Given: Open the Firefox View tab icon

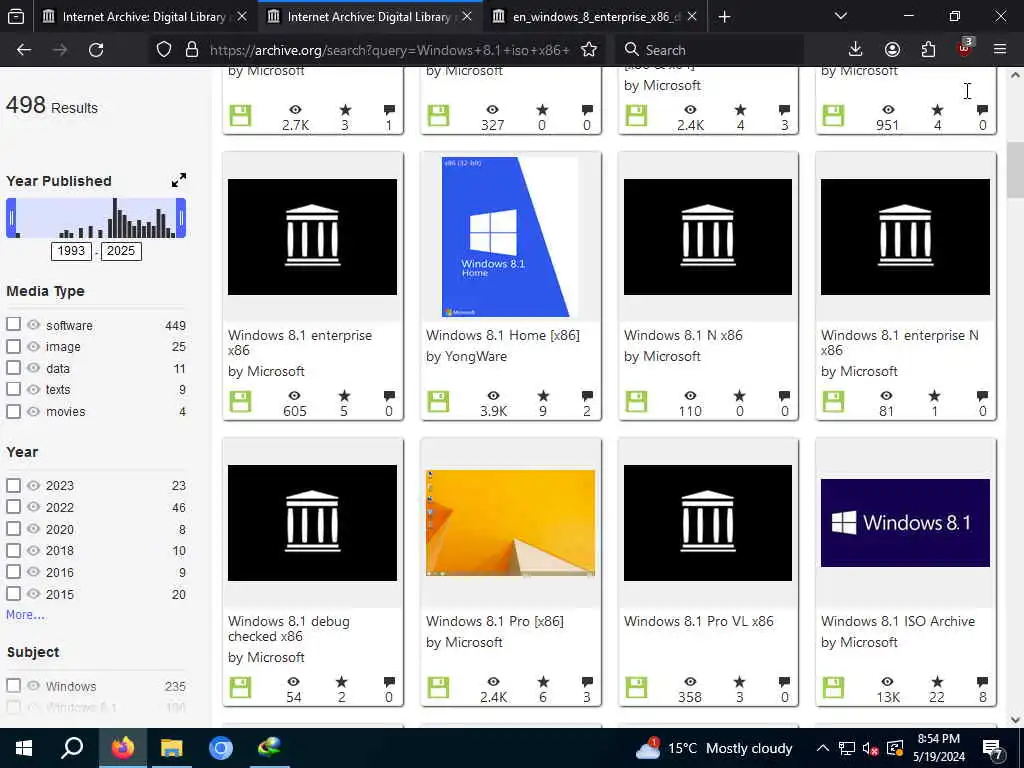Looking at the screenshot, I should 16,16.
